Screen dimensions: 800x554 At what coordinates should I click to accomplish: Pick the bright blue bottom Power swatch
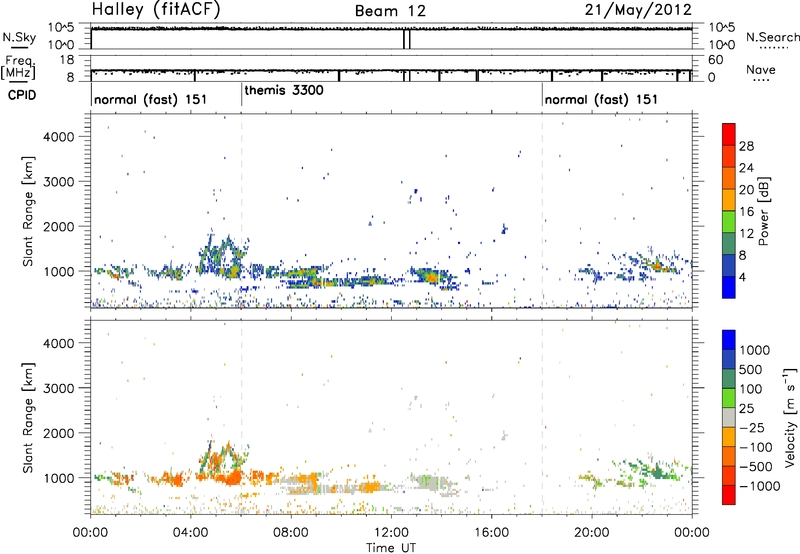point(729,287)
